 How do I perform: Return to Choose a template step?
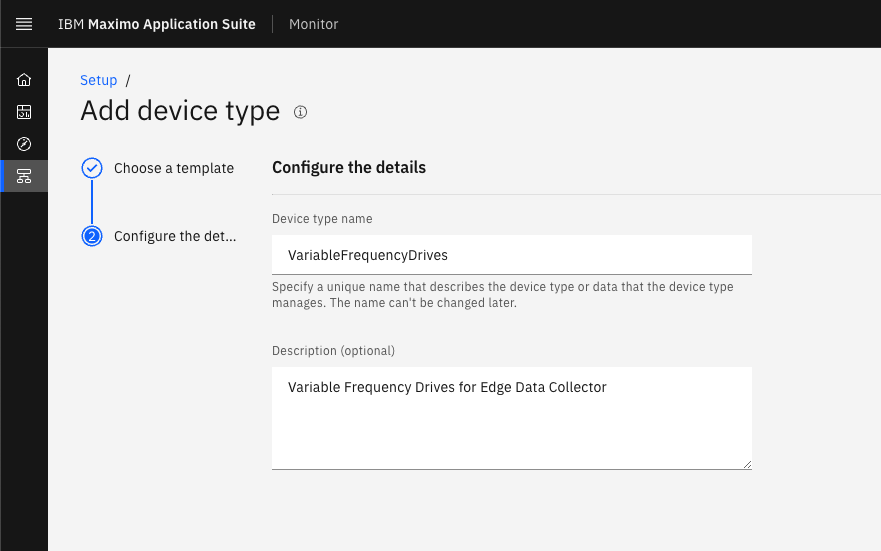tap(174, 168)
